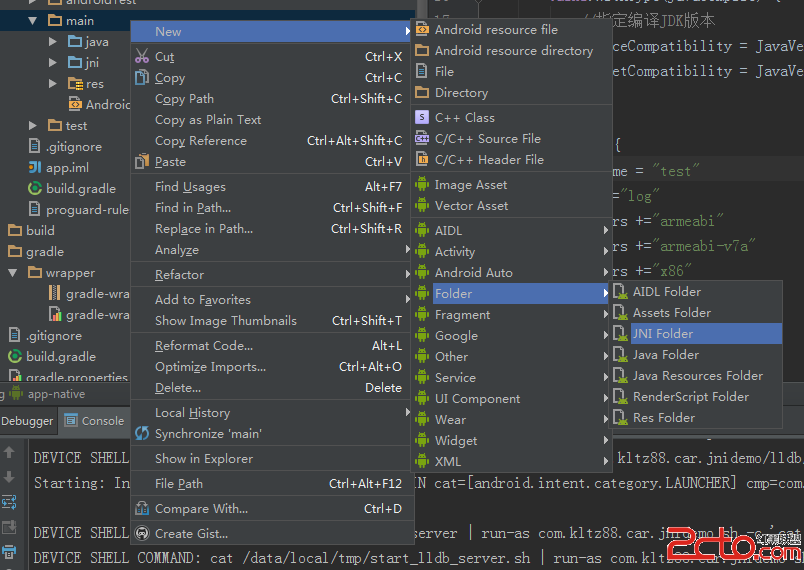The image size is (804, 570).
Task: Select the gradle folder in project tree
Action: (x=36, y=252)
